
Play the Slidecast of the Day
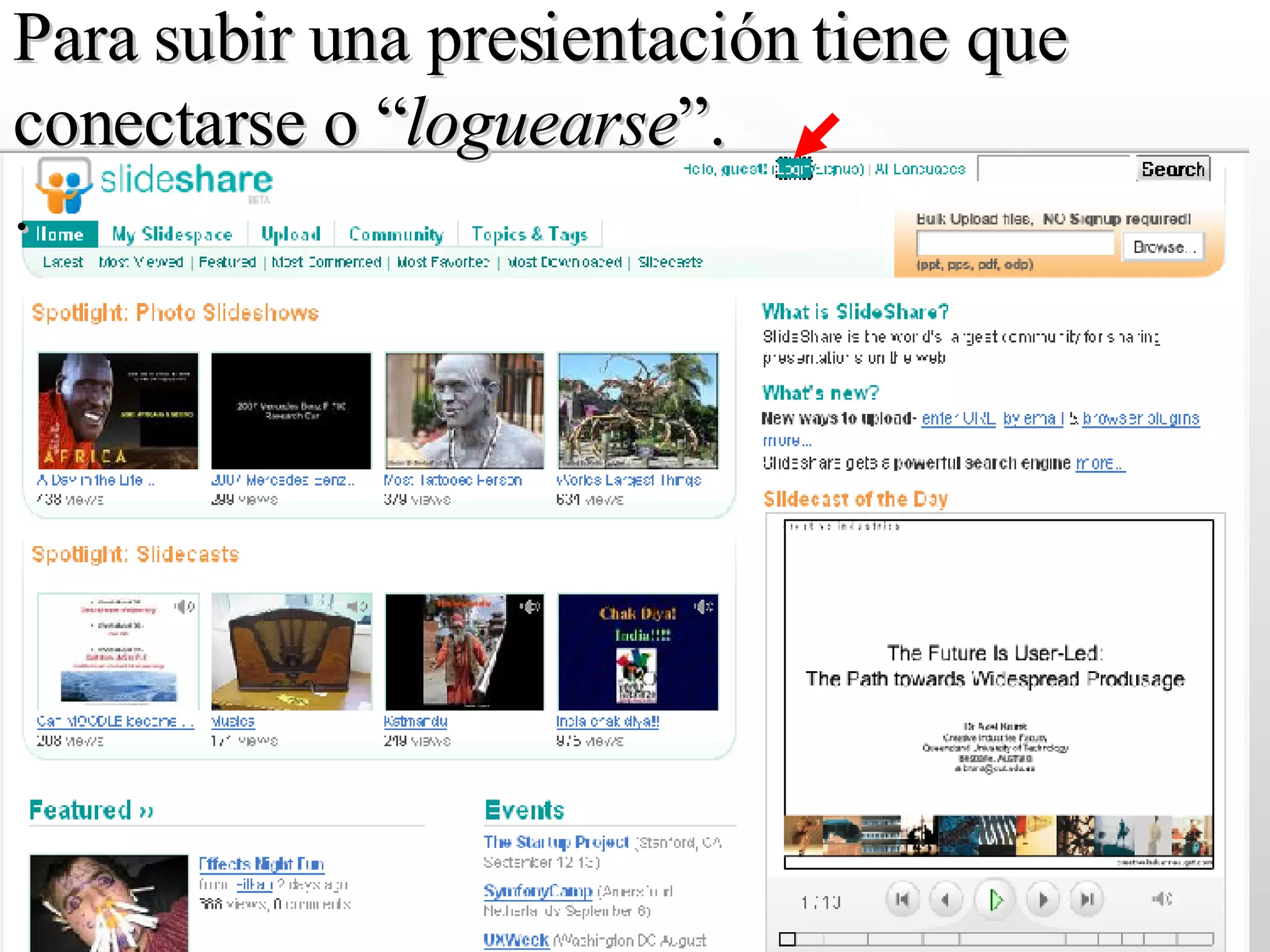[x=995, y=899]
